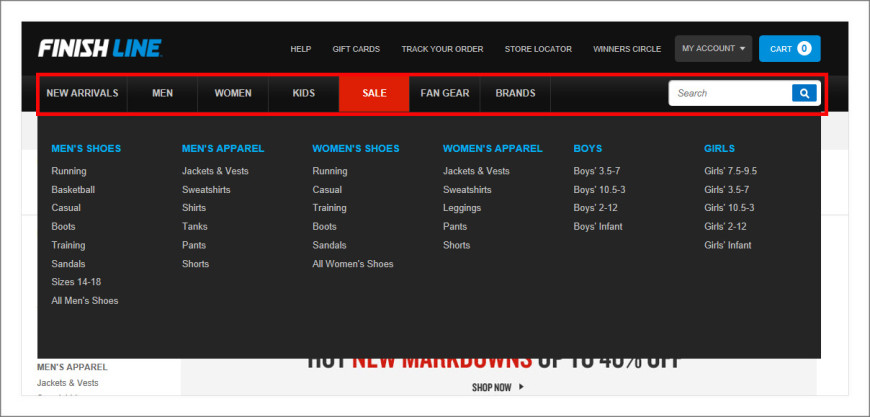This screenshot has width=870, height=417.
Task: Click into the Search input field
Action: (x=730, y=93)
